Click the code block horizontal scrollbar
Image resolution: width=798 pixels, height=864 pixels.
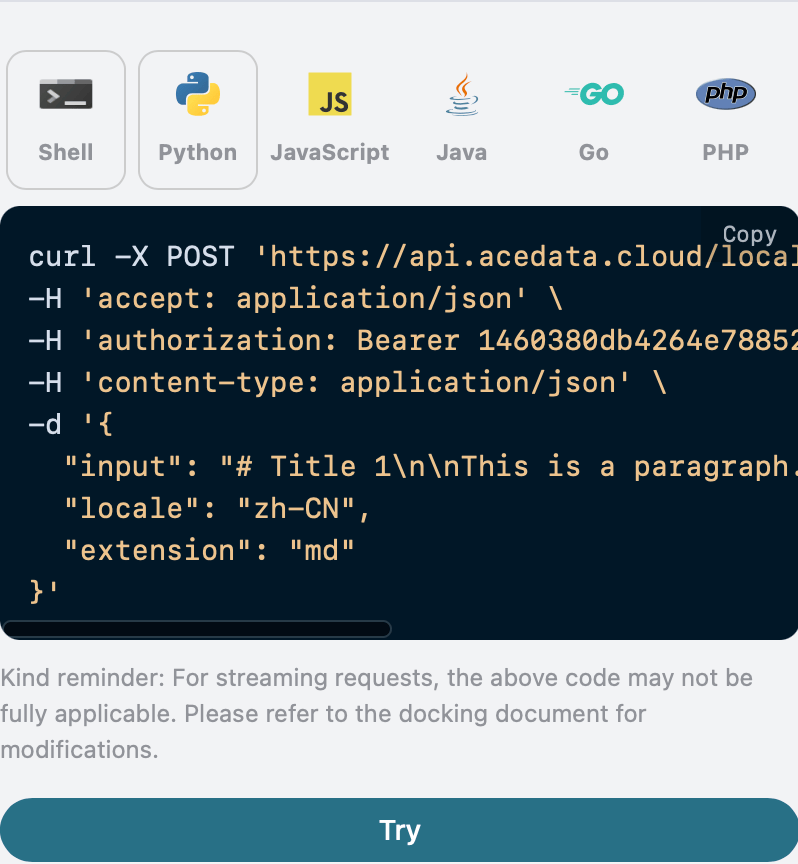coord(196,629)
